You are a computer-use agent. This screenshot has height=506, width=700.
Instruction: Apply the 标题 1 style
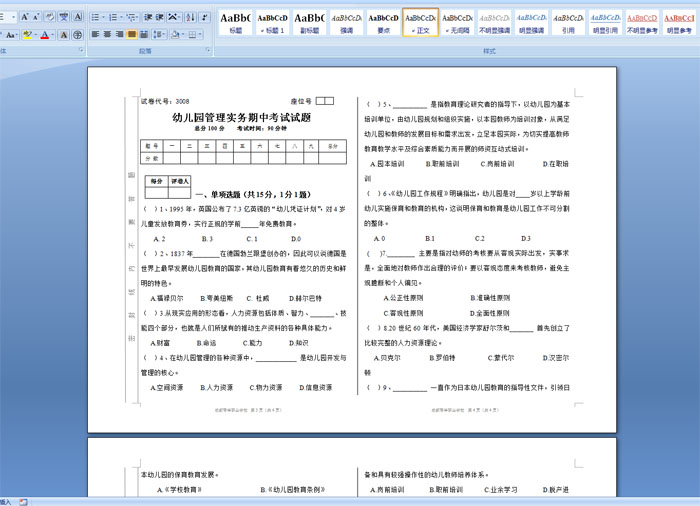(x=272, y=23)
